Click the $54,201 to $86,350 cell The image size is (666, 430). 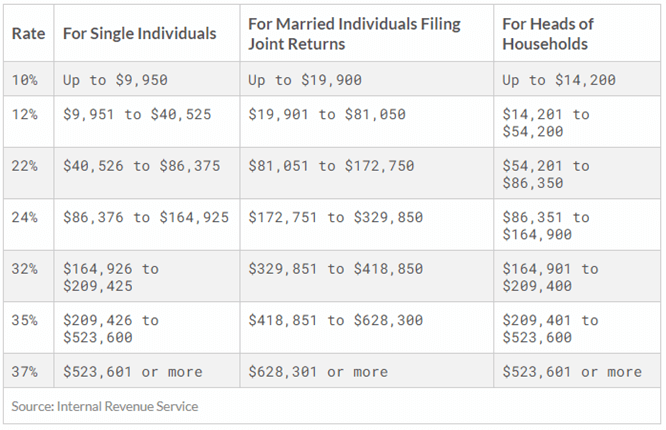tap(545, 174)
